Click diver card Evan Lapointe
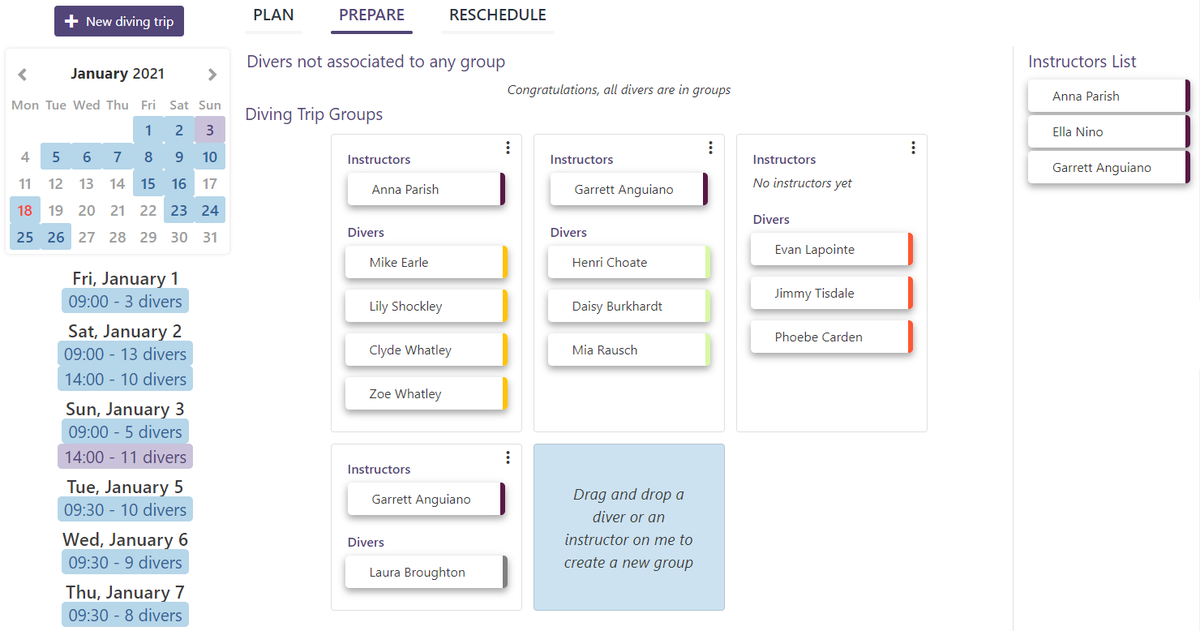 (830, 249)
